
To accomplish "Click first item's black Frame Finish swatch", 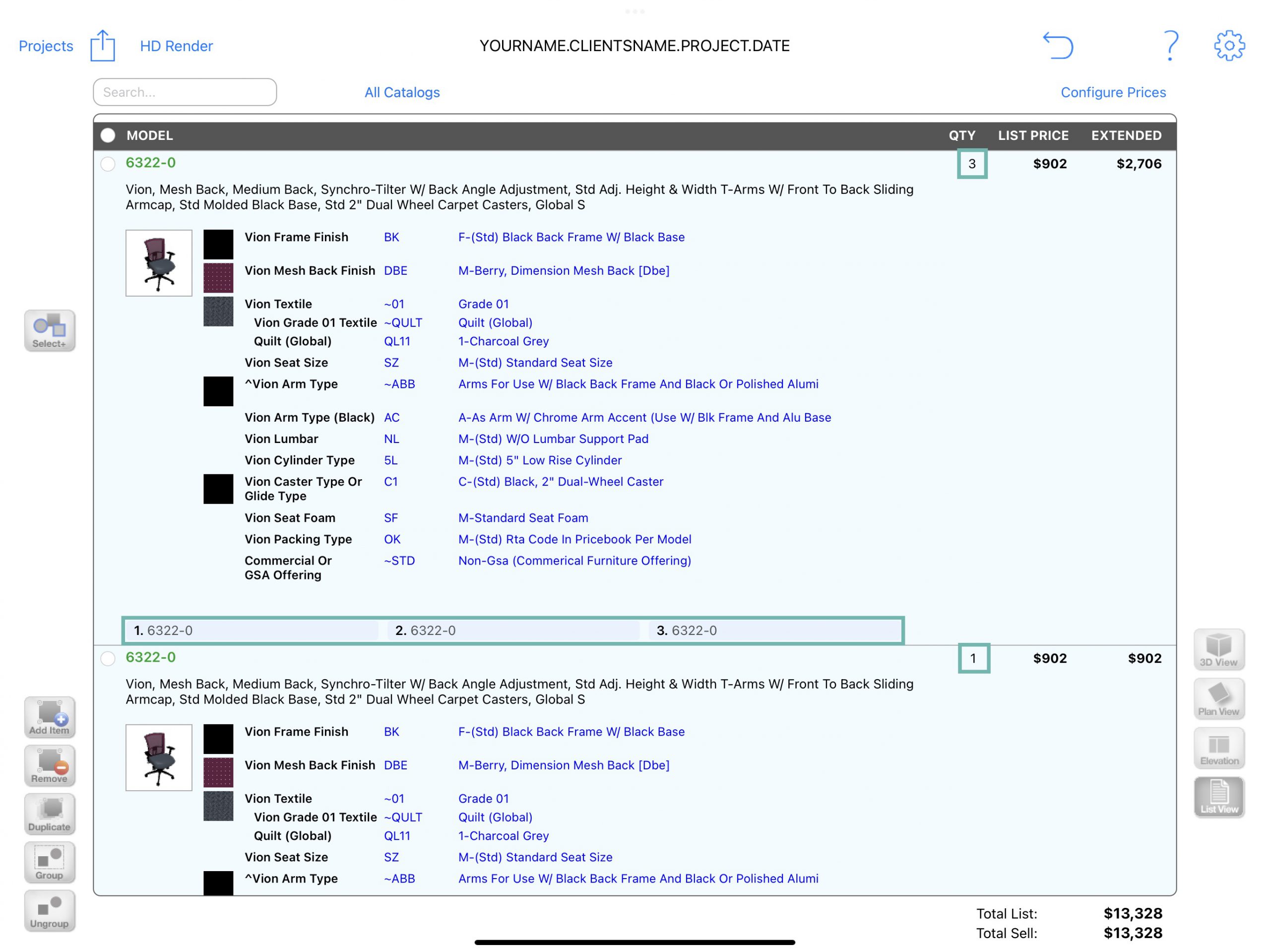I will click(x=218, y=245).
